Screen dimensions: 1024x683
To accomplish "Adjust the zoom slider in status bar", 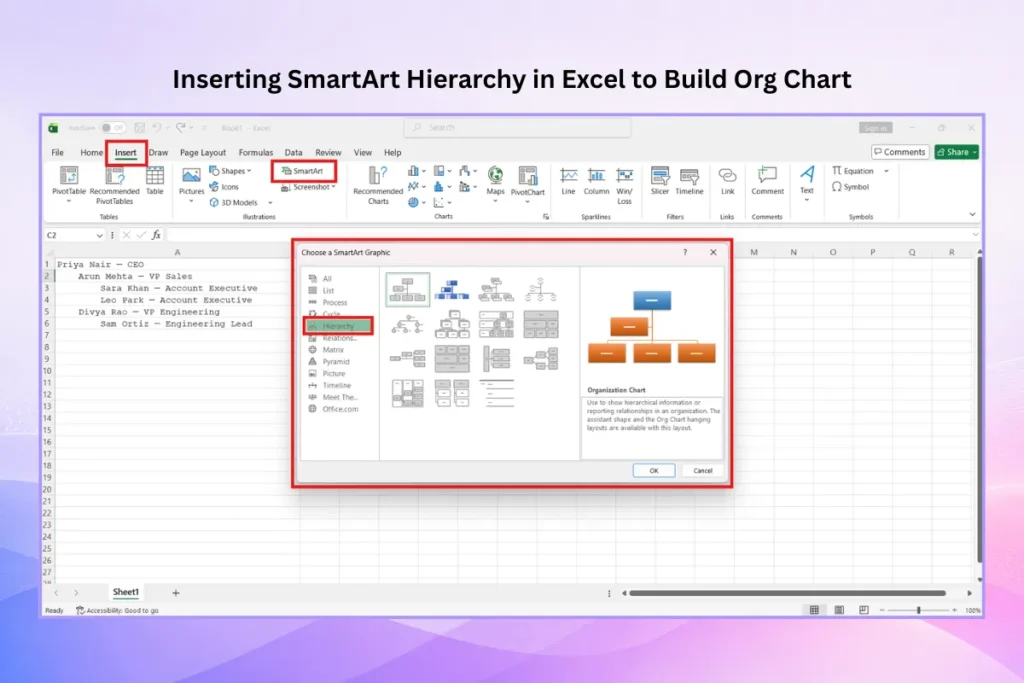I will [918, 610].
